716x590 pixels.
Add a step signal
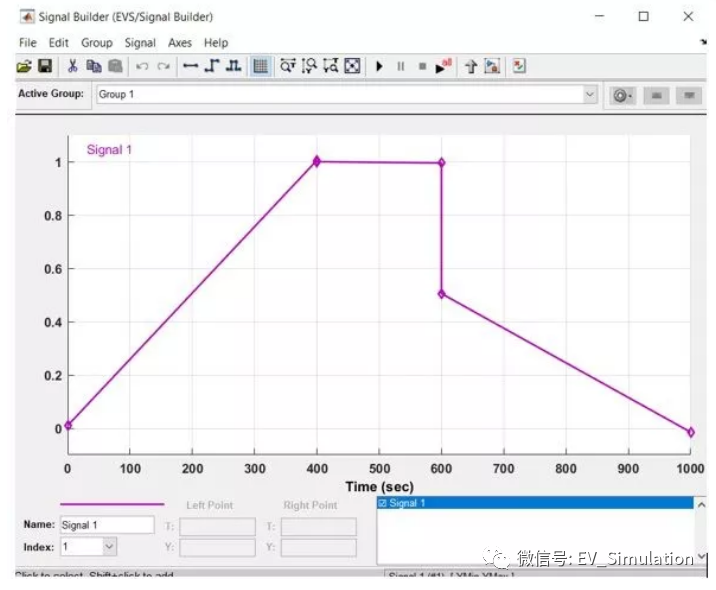tap(212, 67)
